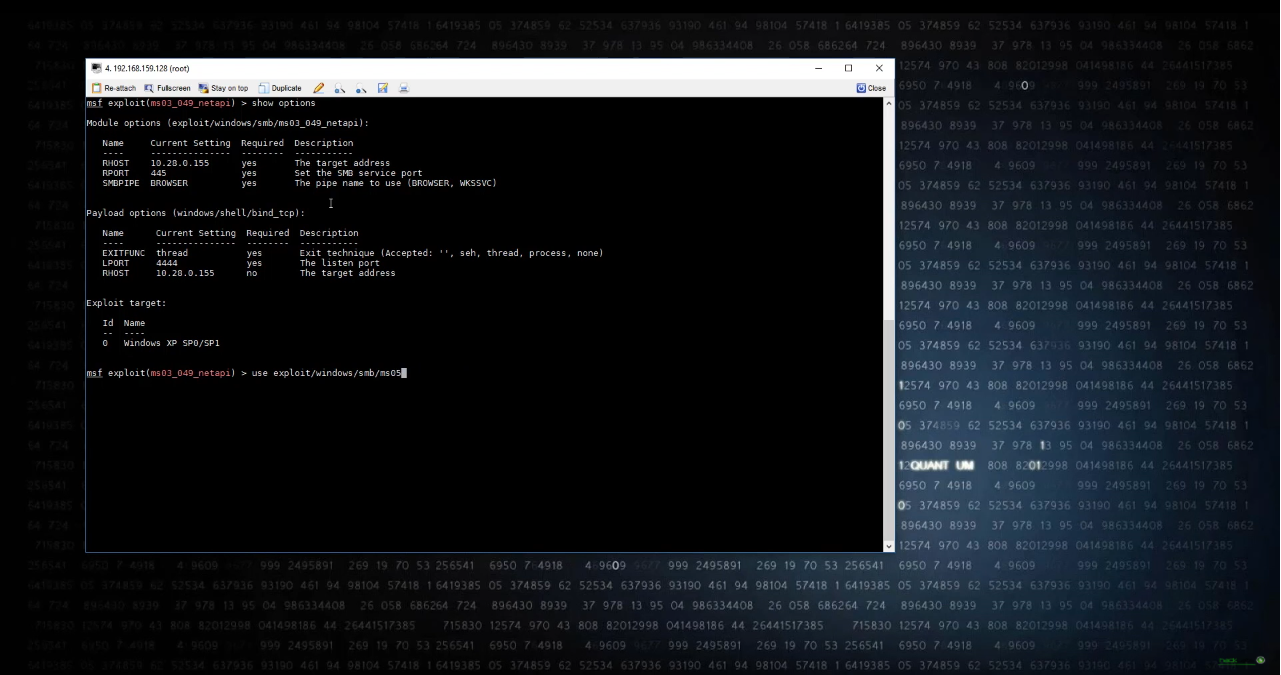Click 'The listen port' description

click(x=340, y=263)
